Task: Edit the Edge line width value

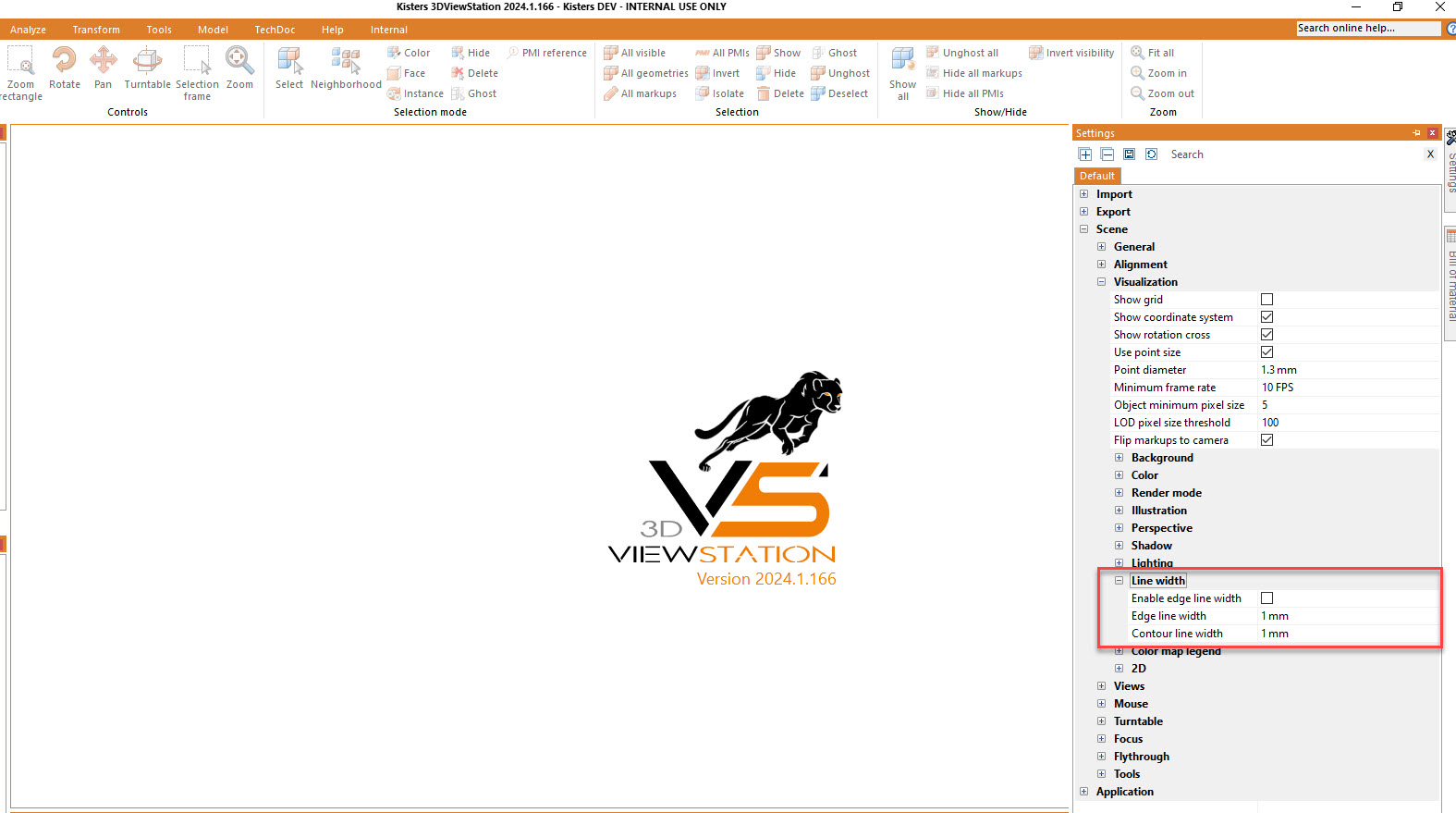Action: 1349,616
